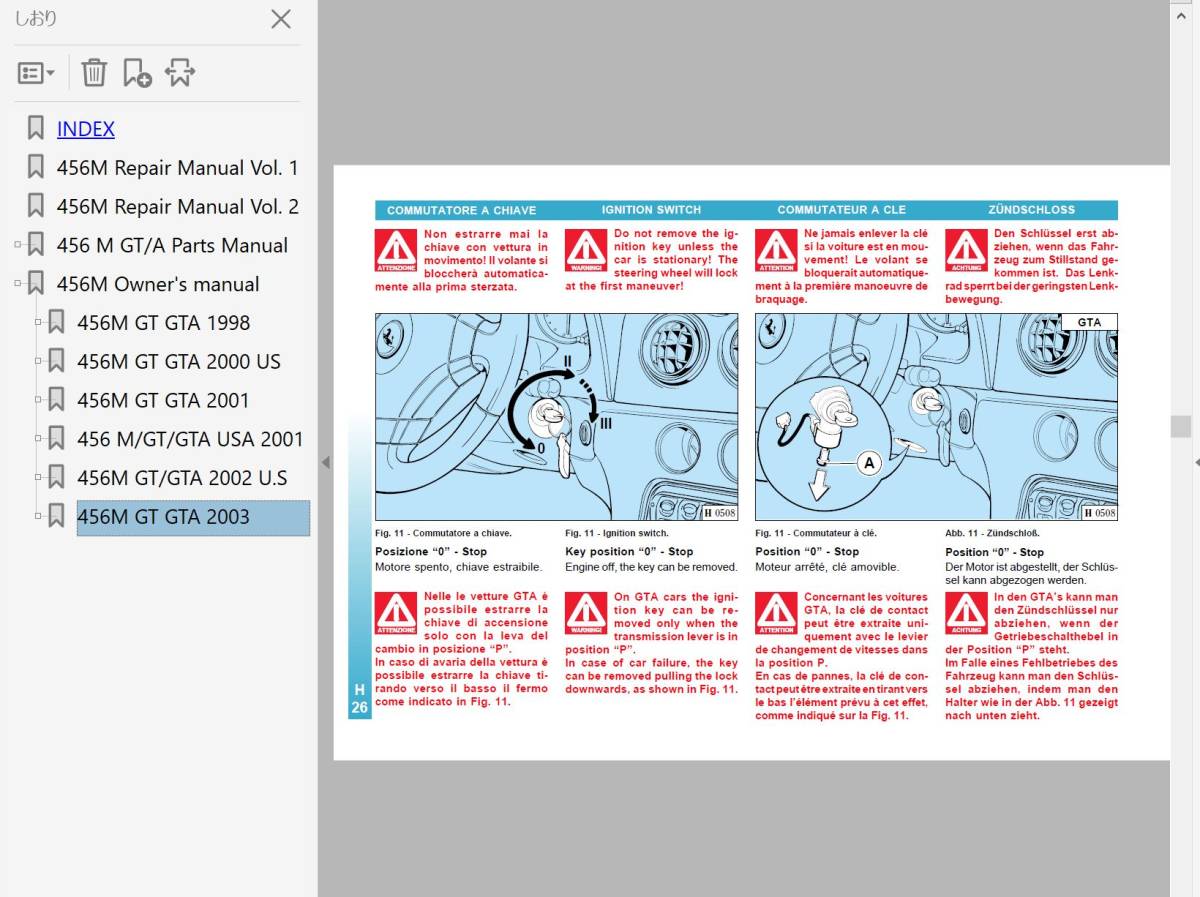This screenshot has width=1200, height=897.
Task: Click the circled A callout in the figure
Action: [869, 463]
